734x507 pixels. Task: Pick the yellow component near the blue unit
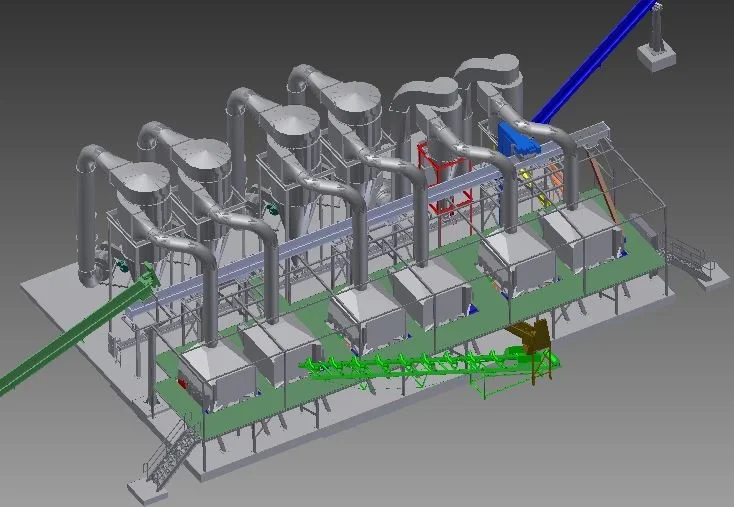536,187
